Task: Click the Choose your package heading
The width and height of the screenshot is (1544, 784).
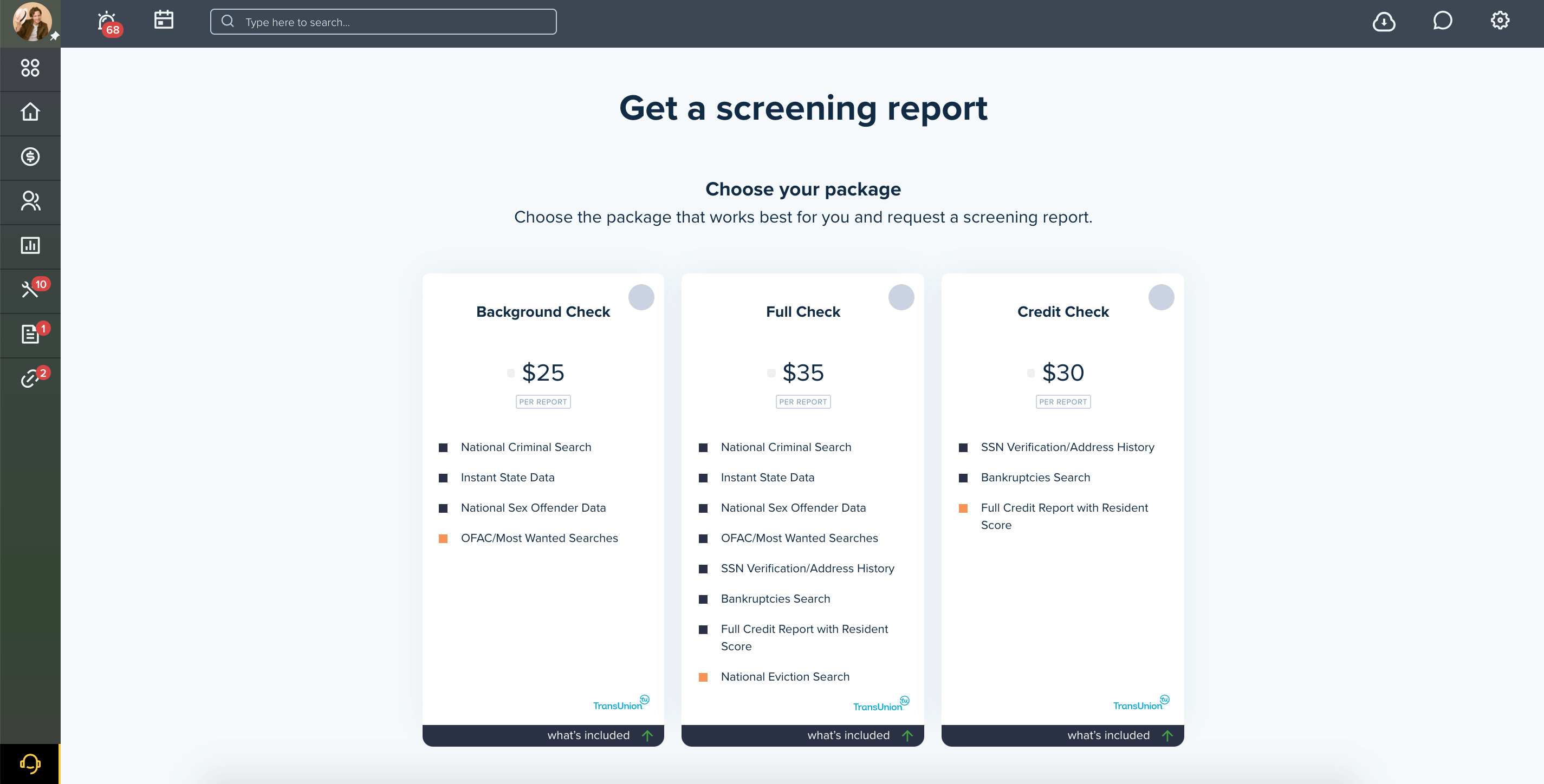Action: pyautogui.click(x=802, y=190)
